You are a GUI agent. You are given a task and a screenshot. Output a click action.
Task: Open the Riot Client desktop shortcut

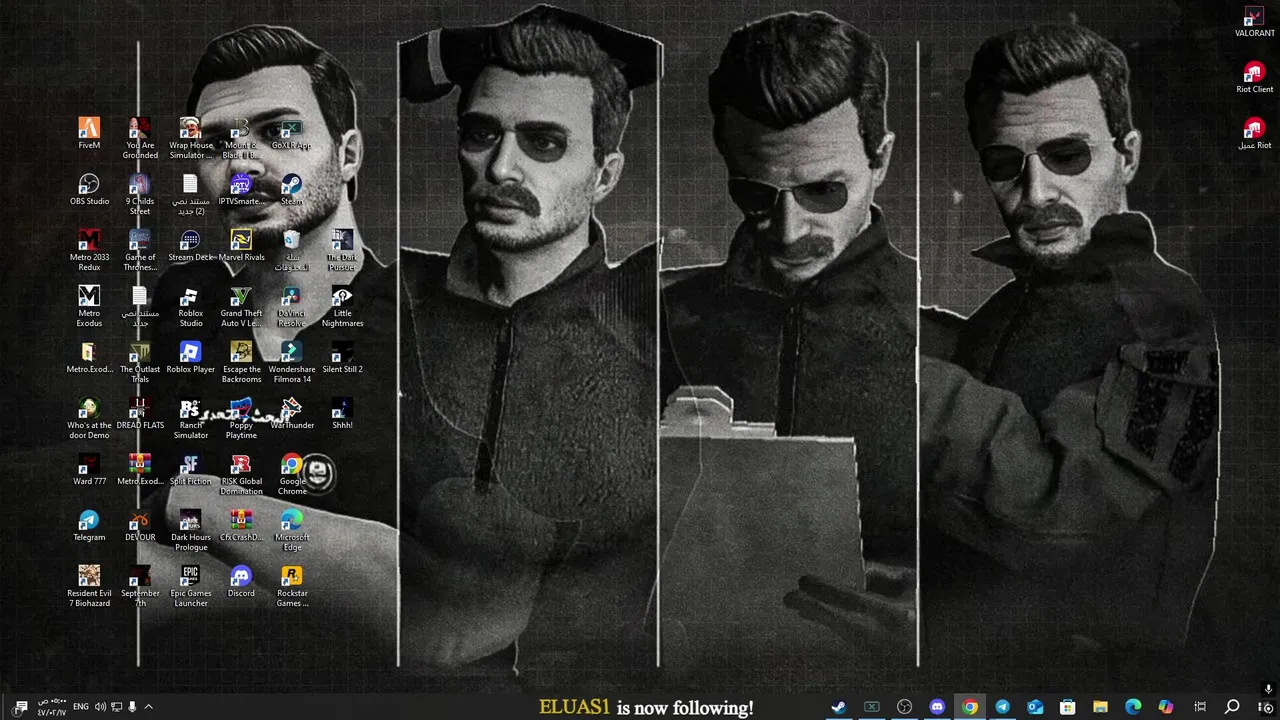[1254, 78]
